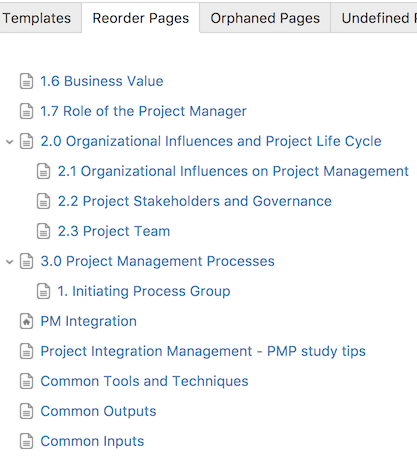Image resolution: width=417 pixels, height=473 pixels.
Task: Collapse the 3.0 Project Management Processes node
Action: coord(10,262)
